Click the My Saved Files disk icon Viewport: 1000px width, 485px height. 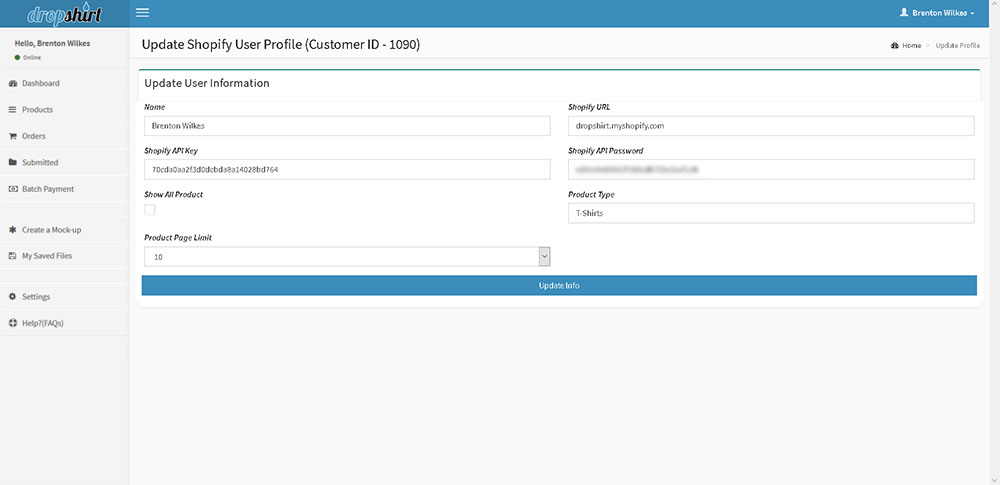click(x=12, y=256)
